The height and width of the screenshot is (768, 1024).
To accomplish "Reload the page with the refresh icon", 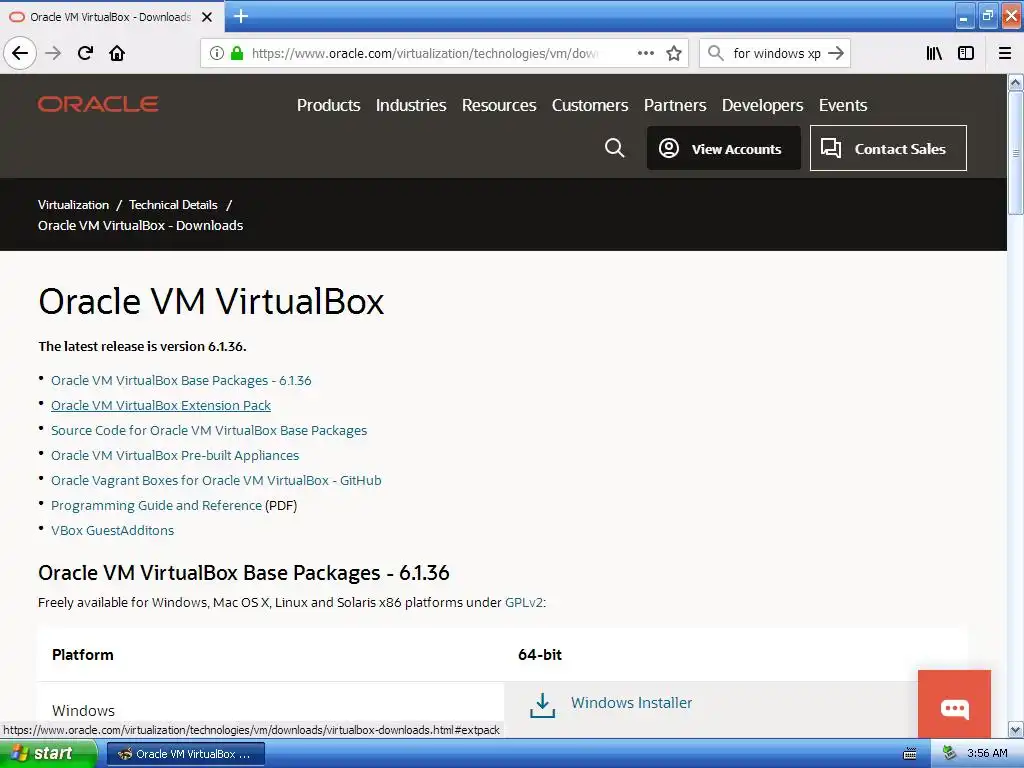I will tap(85, 53).
